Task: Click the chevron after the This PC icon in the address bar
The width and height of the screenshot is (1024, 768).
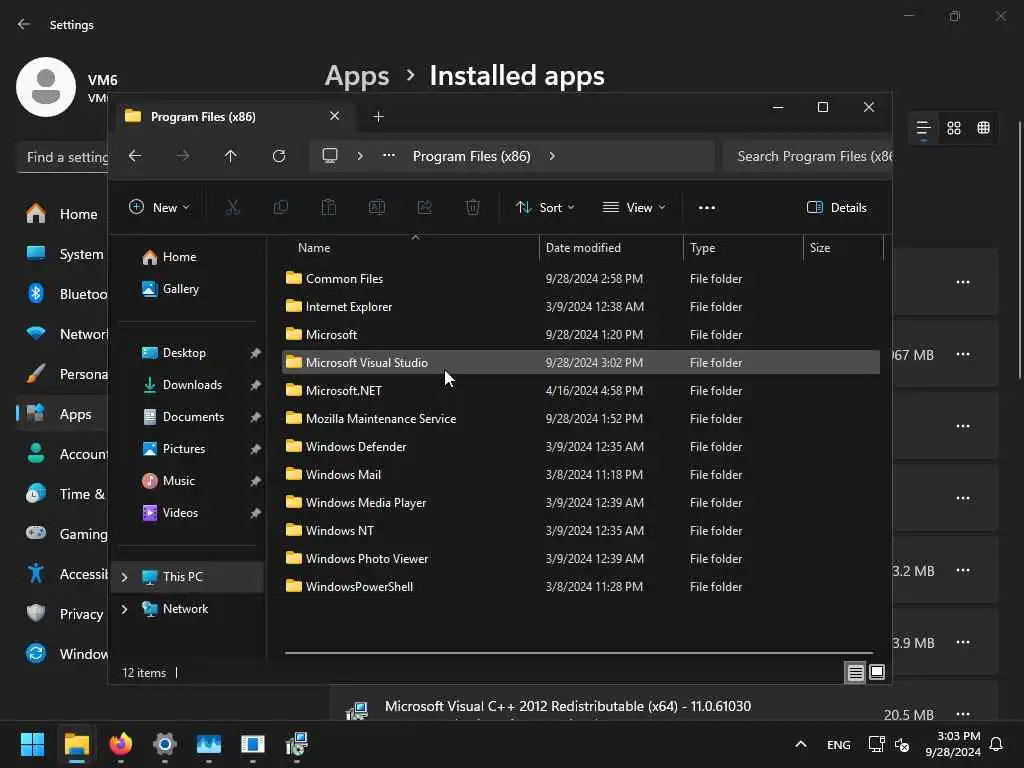Action: [x=360, y=156]
